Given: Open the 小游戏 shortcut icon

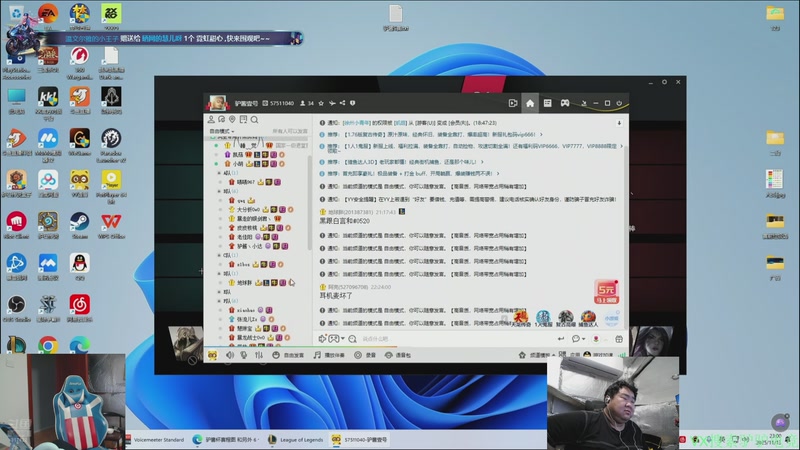Looking at the screenshot, I should click(x=611, y=318).
